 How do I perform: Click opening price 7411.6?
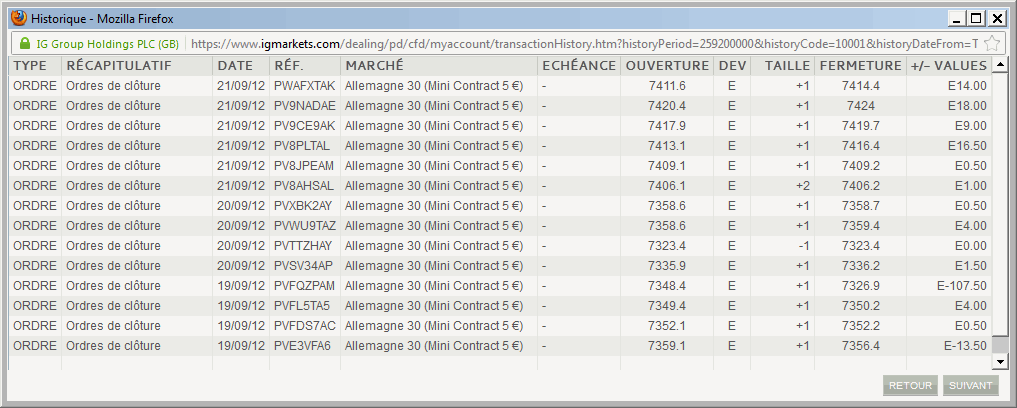pyautogui.click(x=667, y=86)
